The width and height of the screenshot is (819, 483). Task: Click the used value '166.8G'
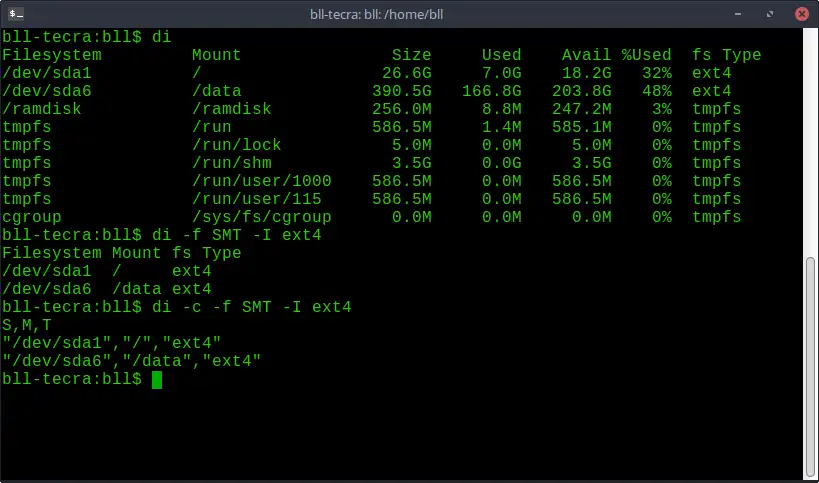[x=492, y=91]
